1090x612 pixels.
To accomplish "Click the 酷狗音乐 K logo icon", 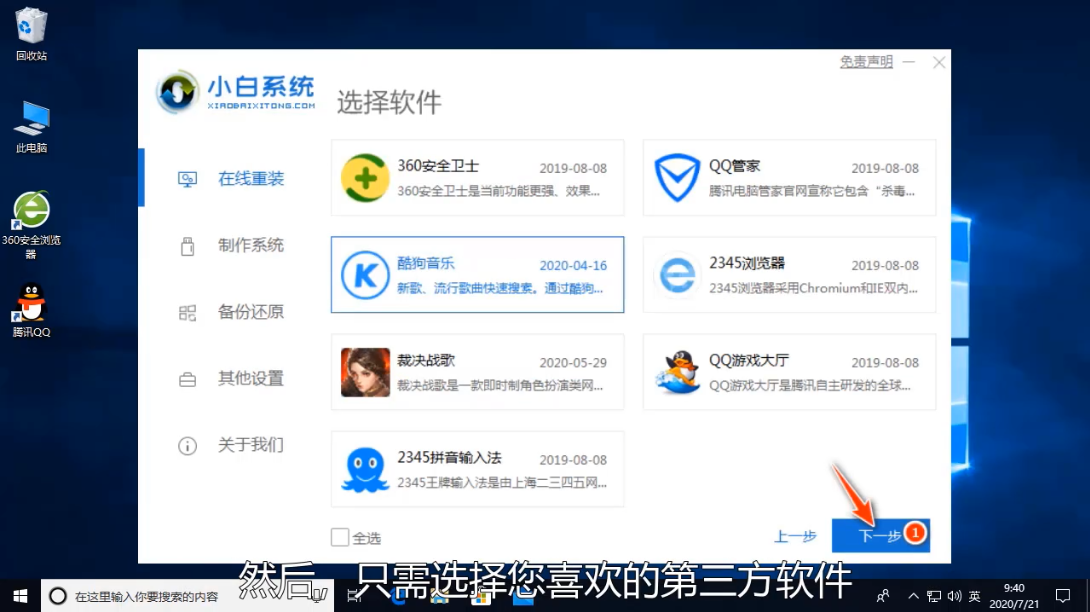I will coord(365,275).
